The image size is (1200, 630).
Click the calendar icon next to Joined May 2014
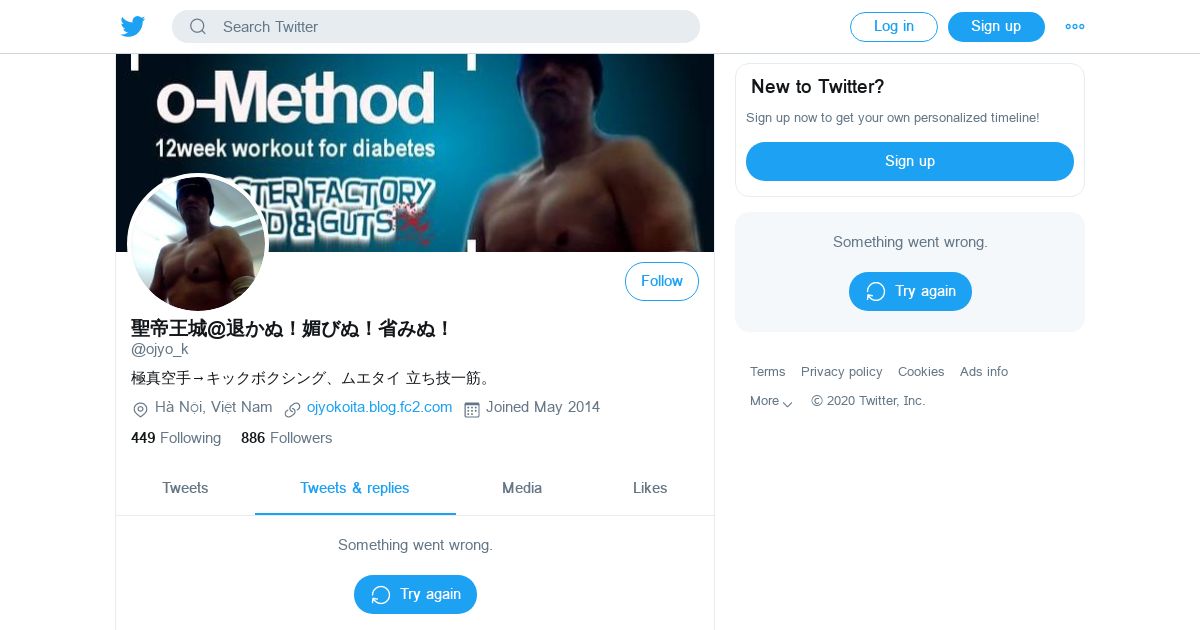tap(472, 409)
